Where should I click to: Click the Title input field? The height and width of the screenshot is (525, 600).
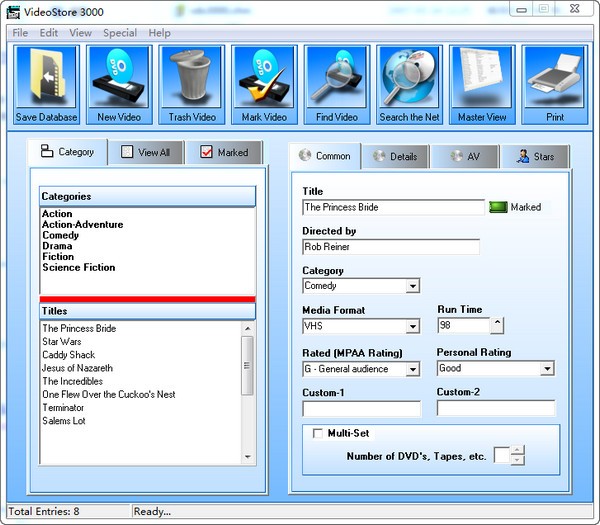(393, 208)
